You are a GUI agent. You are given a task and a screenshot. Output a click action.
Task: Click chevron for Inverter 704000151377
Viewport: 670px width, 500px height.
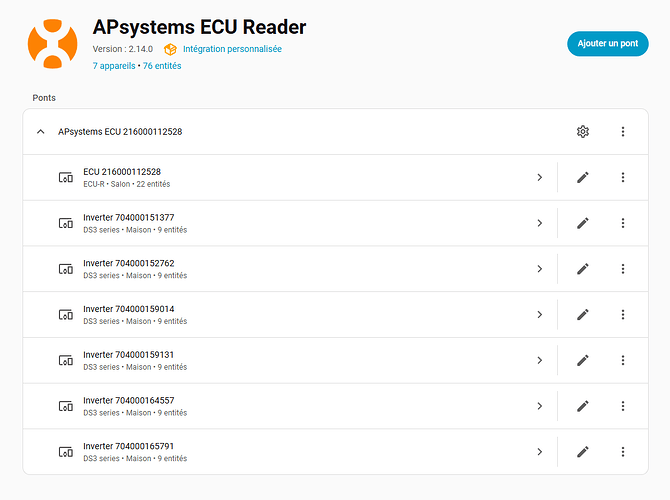(x=539, y=223)
